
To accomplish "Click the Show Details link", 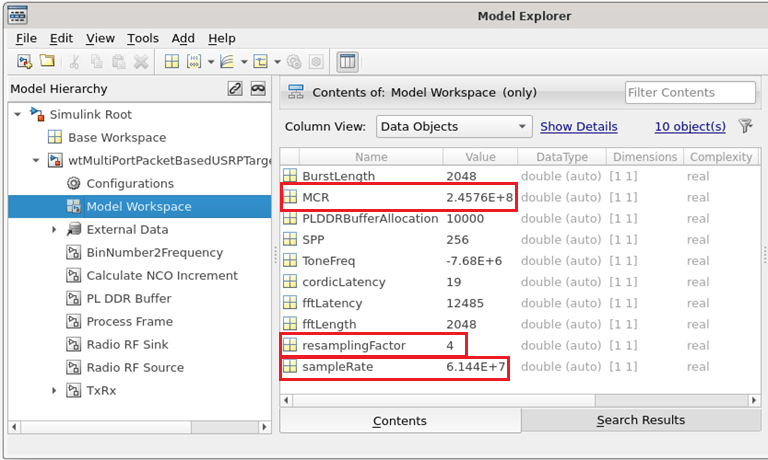I will pos(579,127).
